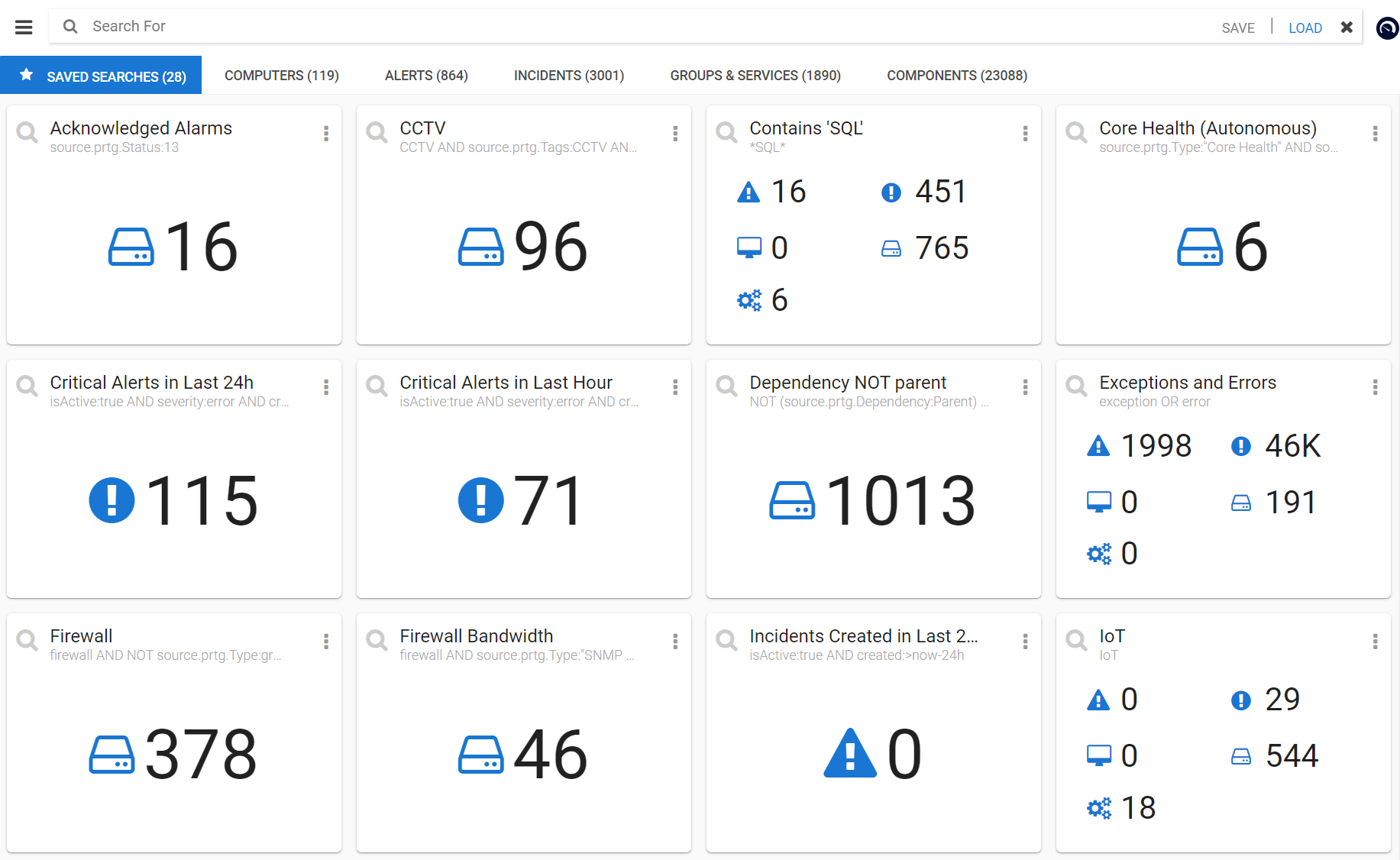The width and height of the screenshot is (1400, 860).
Task: Switch to the Computers (119) tab
Action: (x=281, y=76)
